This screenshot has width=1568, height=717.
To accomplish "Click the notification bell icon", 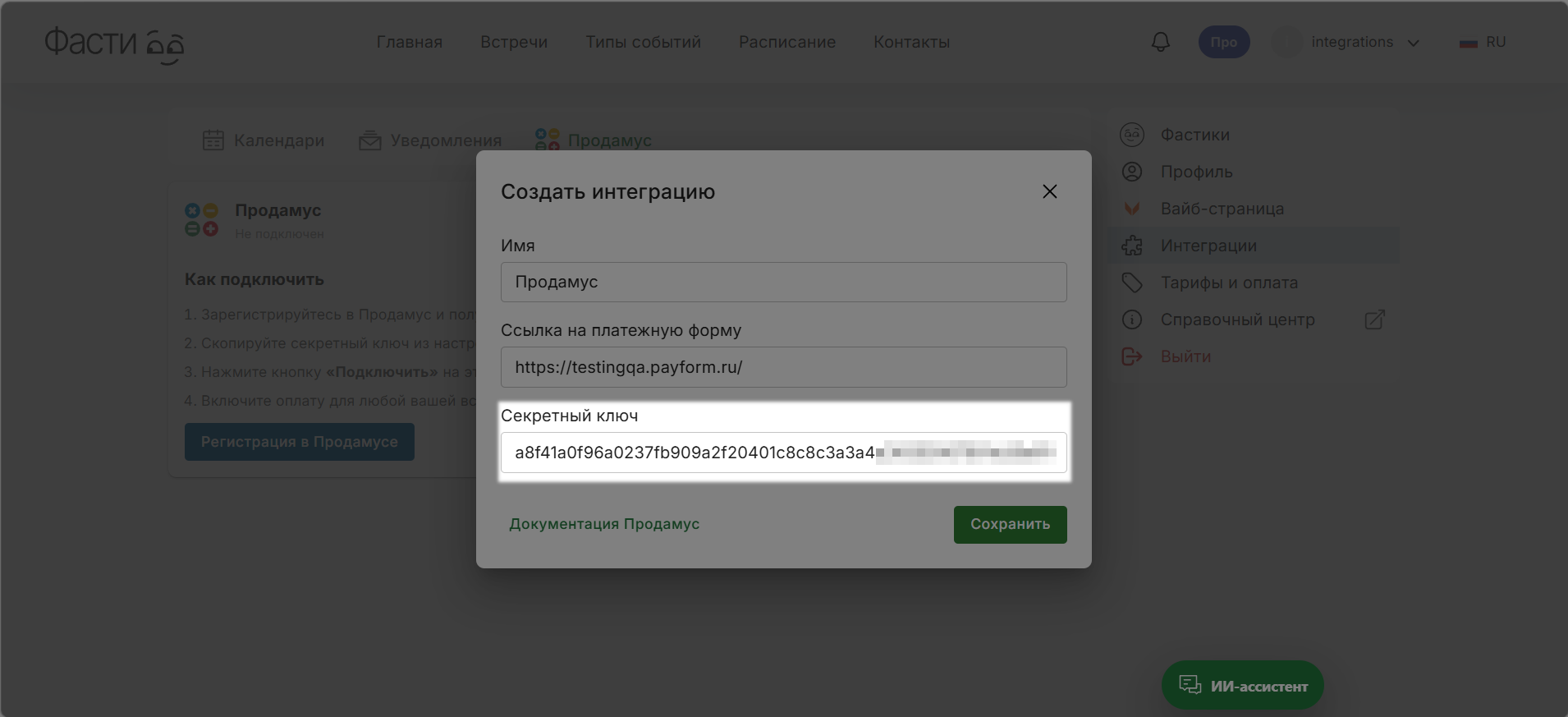I will tap(1160, 42).
